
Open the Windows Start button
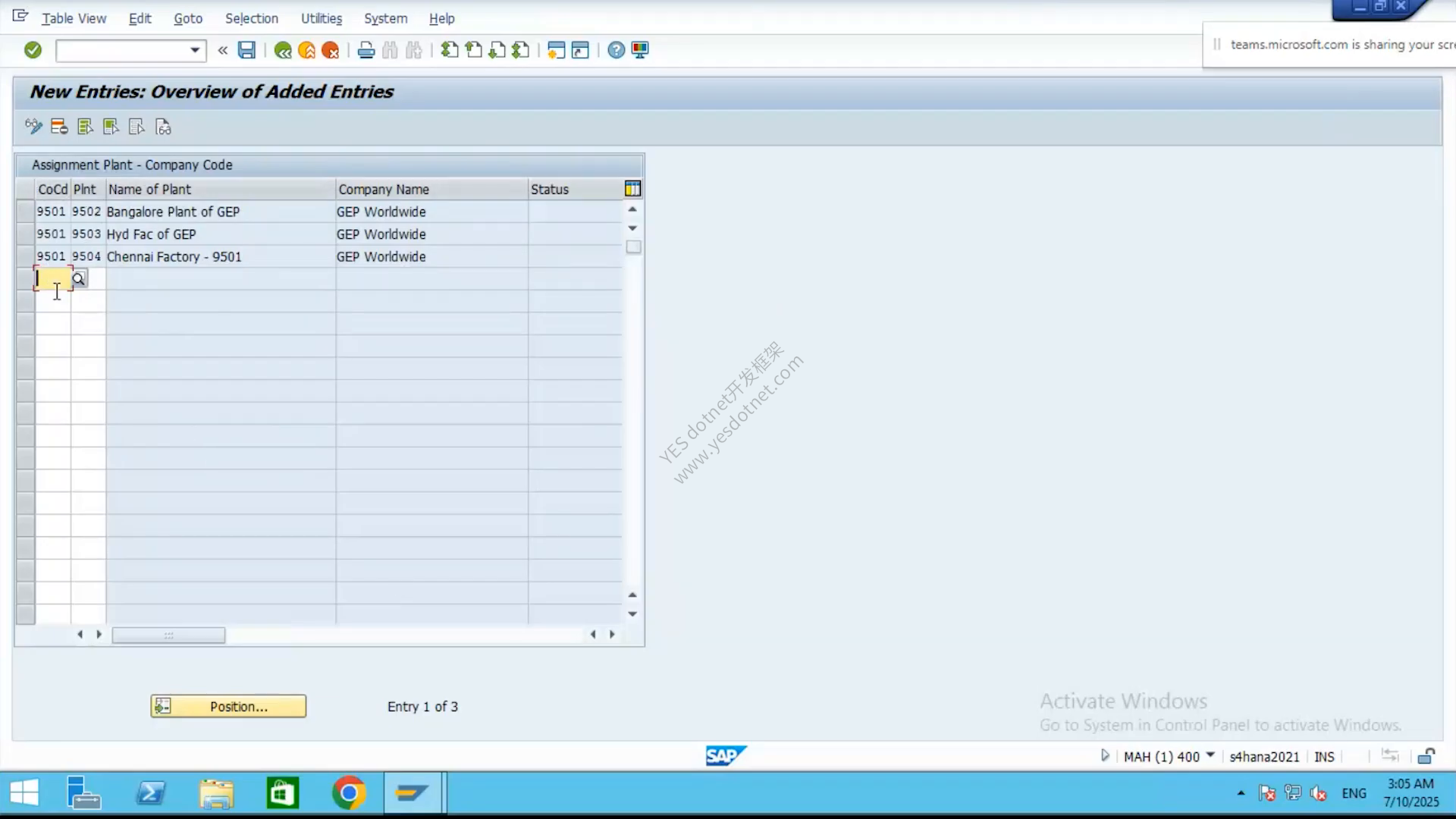coord(24,793)
